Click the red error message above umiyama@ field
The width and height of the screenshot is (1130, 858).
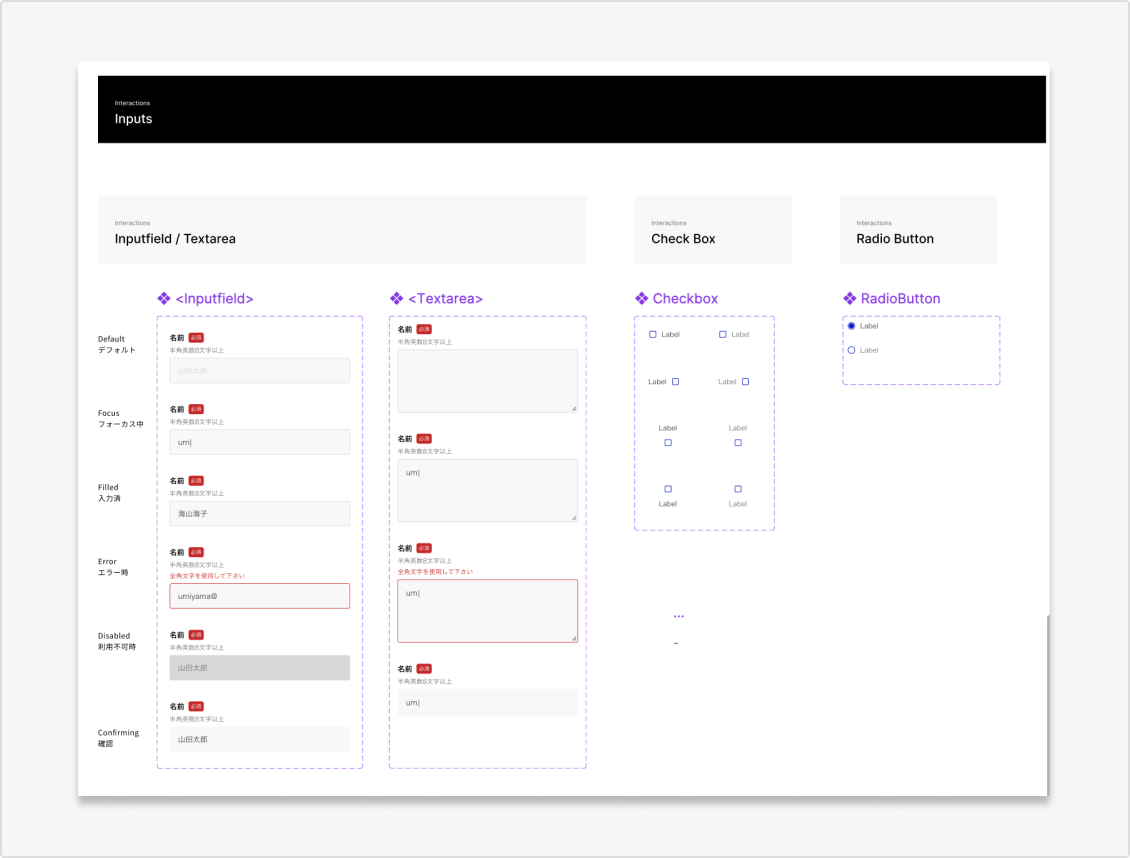point(208,576)
